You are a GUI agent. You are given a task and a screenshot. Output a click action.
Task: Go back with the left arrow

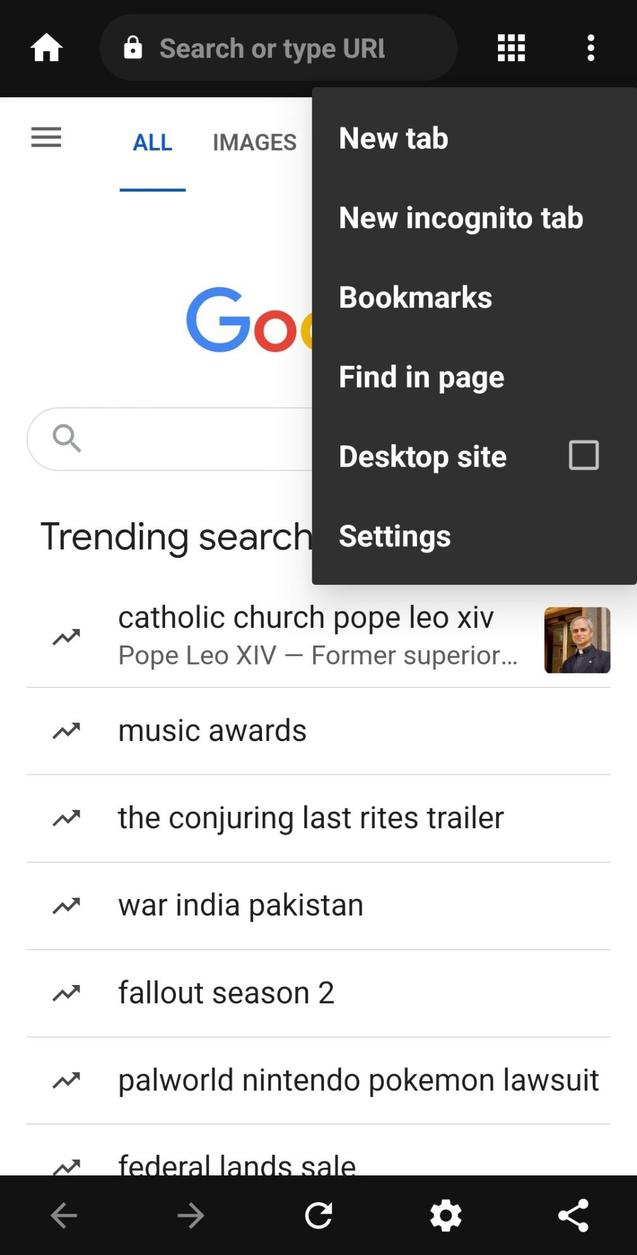coord(63,1215)
